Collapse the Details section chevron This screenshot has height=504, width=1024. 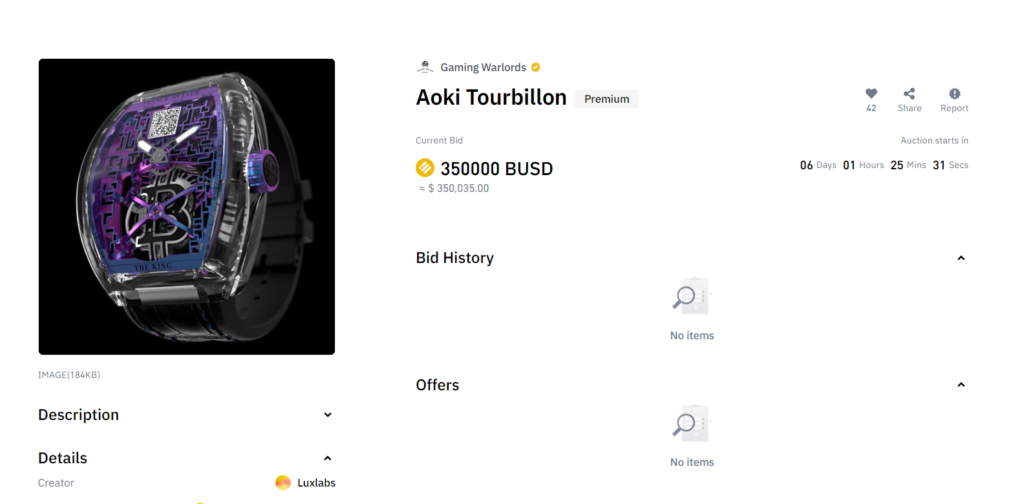(328, 458)
